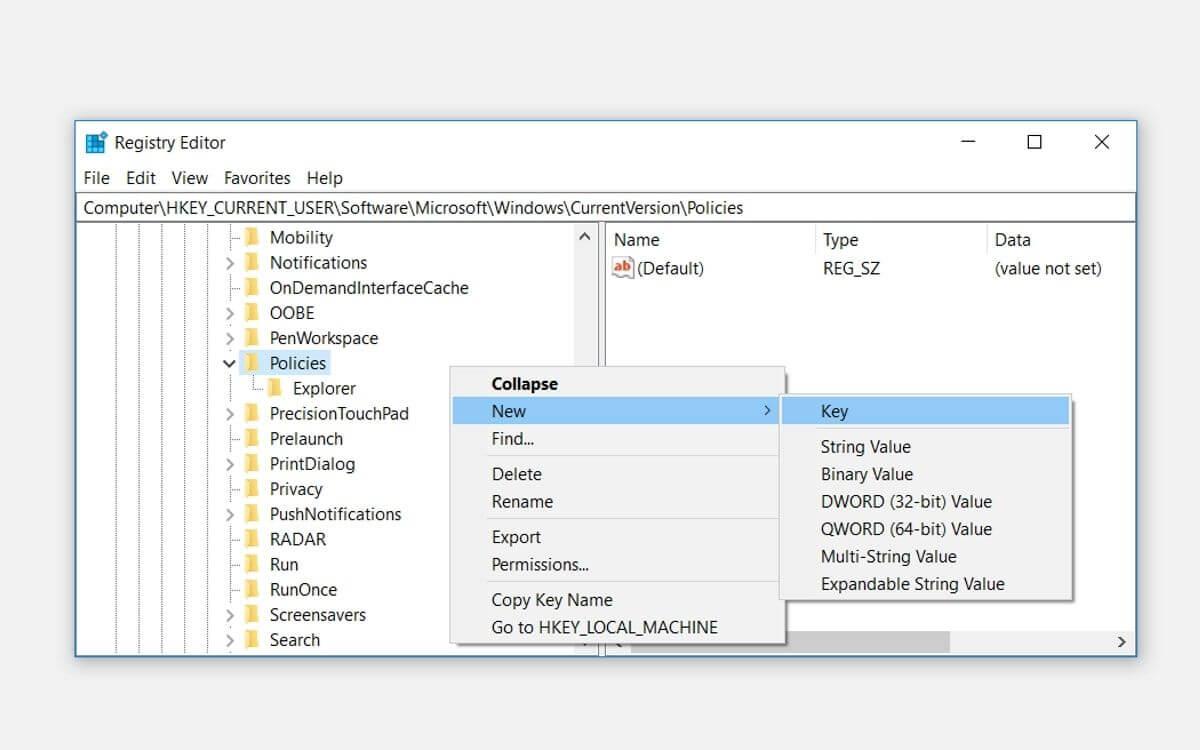This screenshot has width=1200, height=750.
Task: Click the PrecisionTouchPad folder icon
Action: (x=252, y=413)
